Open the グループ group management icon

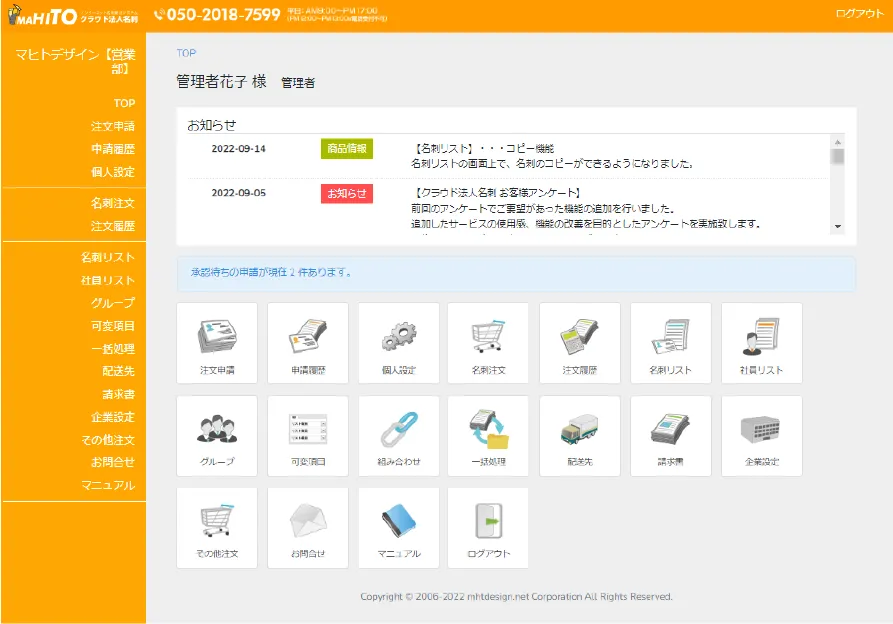(x=217, y=435)
